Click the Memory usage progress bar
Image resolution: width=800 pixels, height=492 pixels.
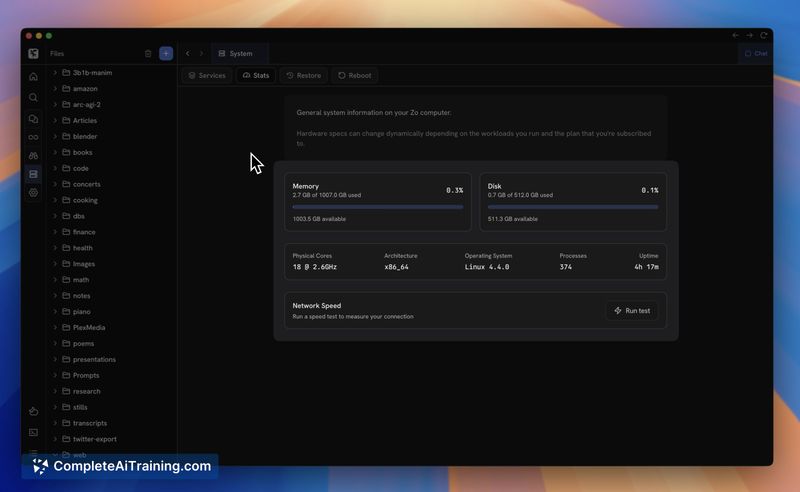378,207
